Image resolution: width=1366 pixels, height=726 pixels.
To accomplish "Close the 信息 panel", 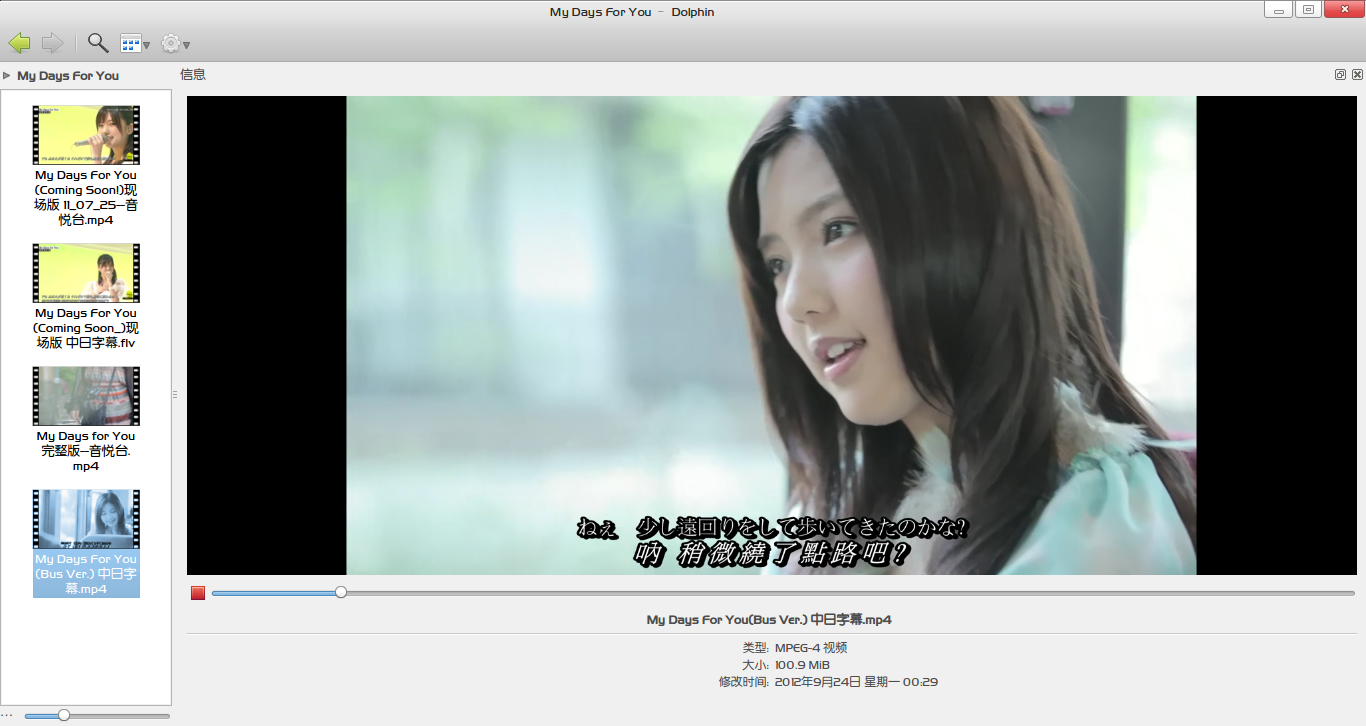I will coord(1357,75).
